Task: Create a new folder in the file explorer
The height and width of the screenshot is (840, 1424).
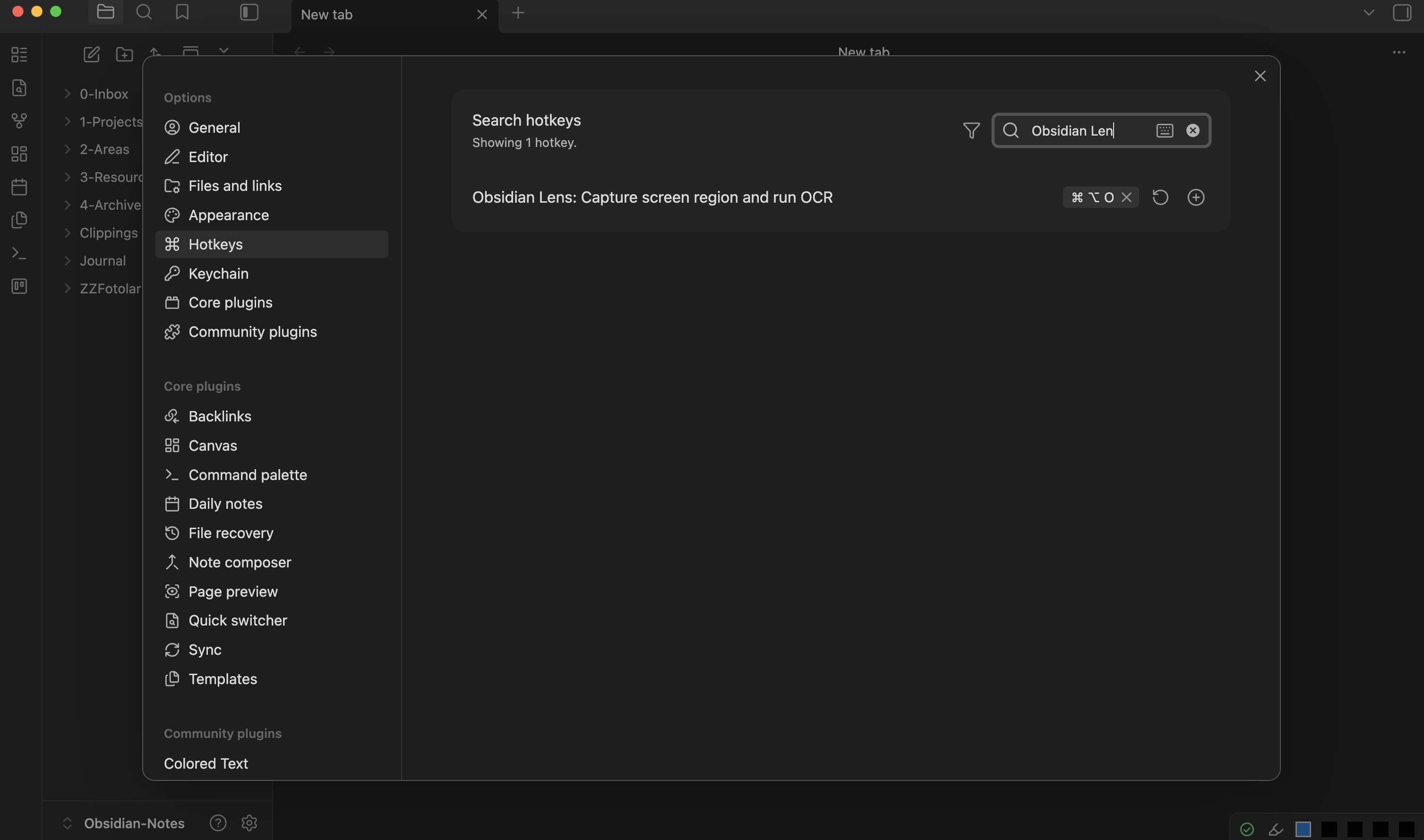Action: [125, 54]
